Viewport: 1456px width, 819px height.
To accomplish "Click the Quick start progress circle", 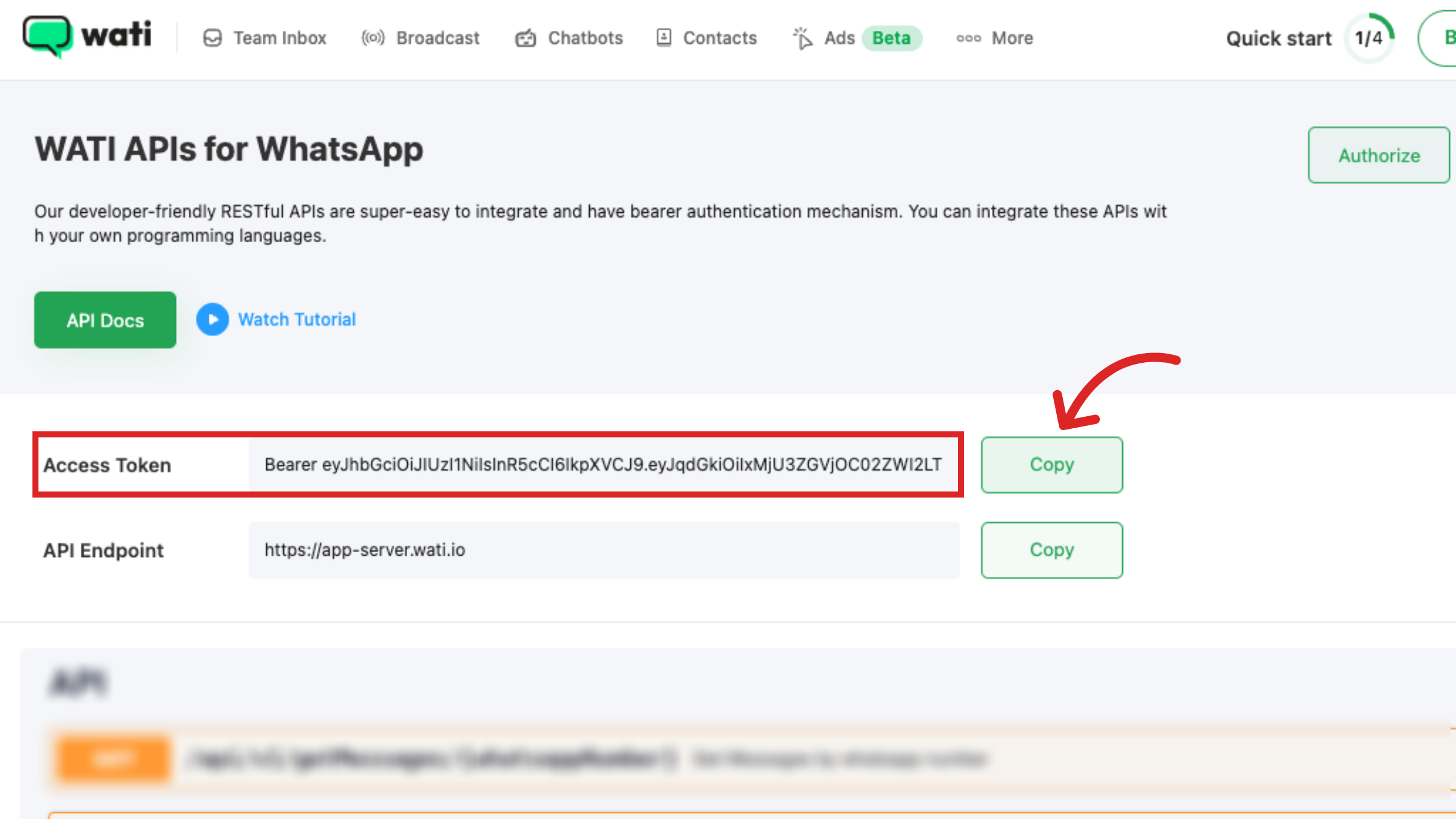I will click(1369, 38).
